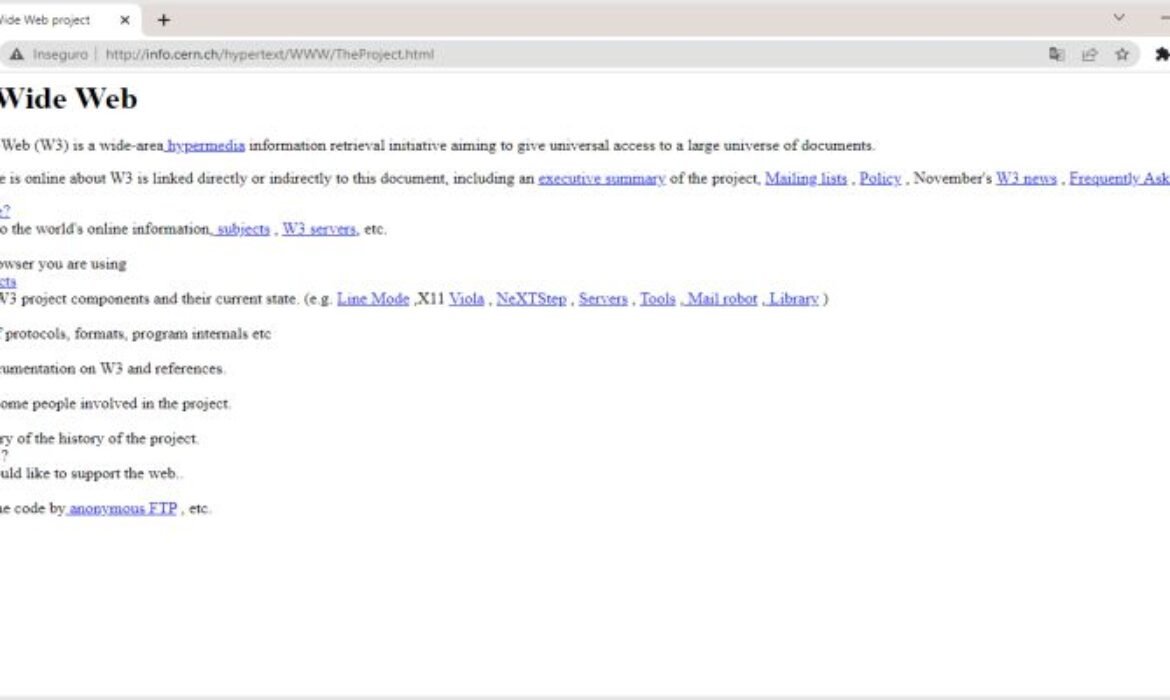Viewport: 1170px width, 700px height.
Task: Click text 'umentation on W3 and references'
Action: pyautogui.click(x=112, y=369)
